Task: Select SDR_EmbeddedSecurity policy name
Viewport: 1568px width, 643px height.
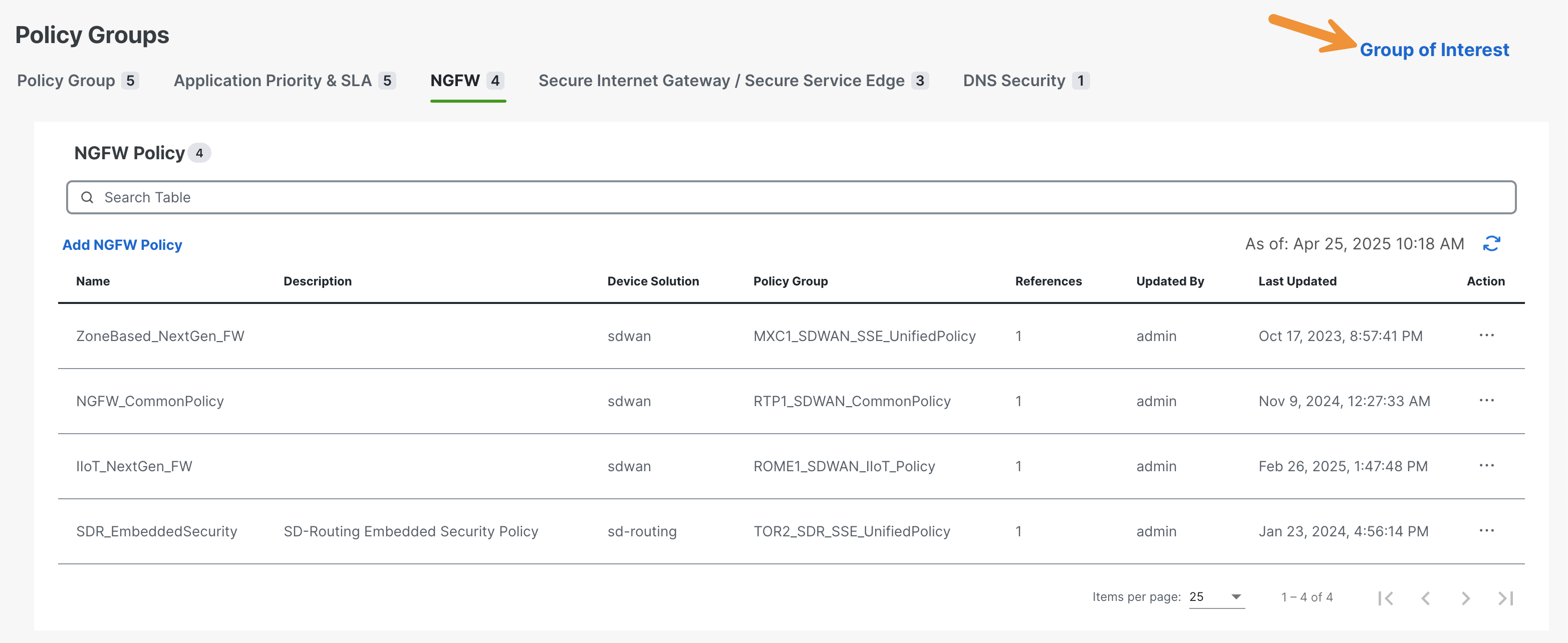Action: (x=156, y=531)
